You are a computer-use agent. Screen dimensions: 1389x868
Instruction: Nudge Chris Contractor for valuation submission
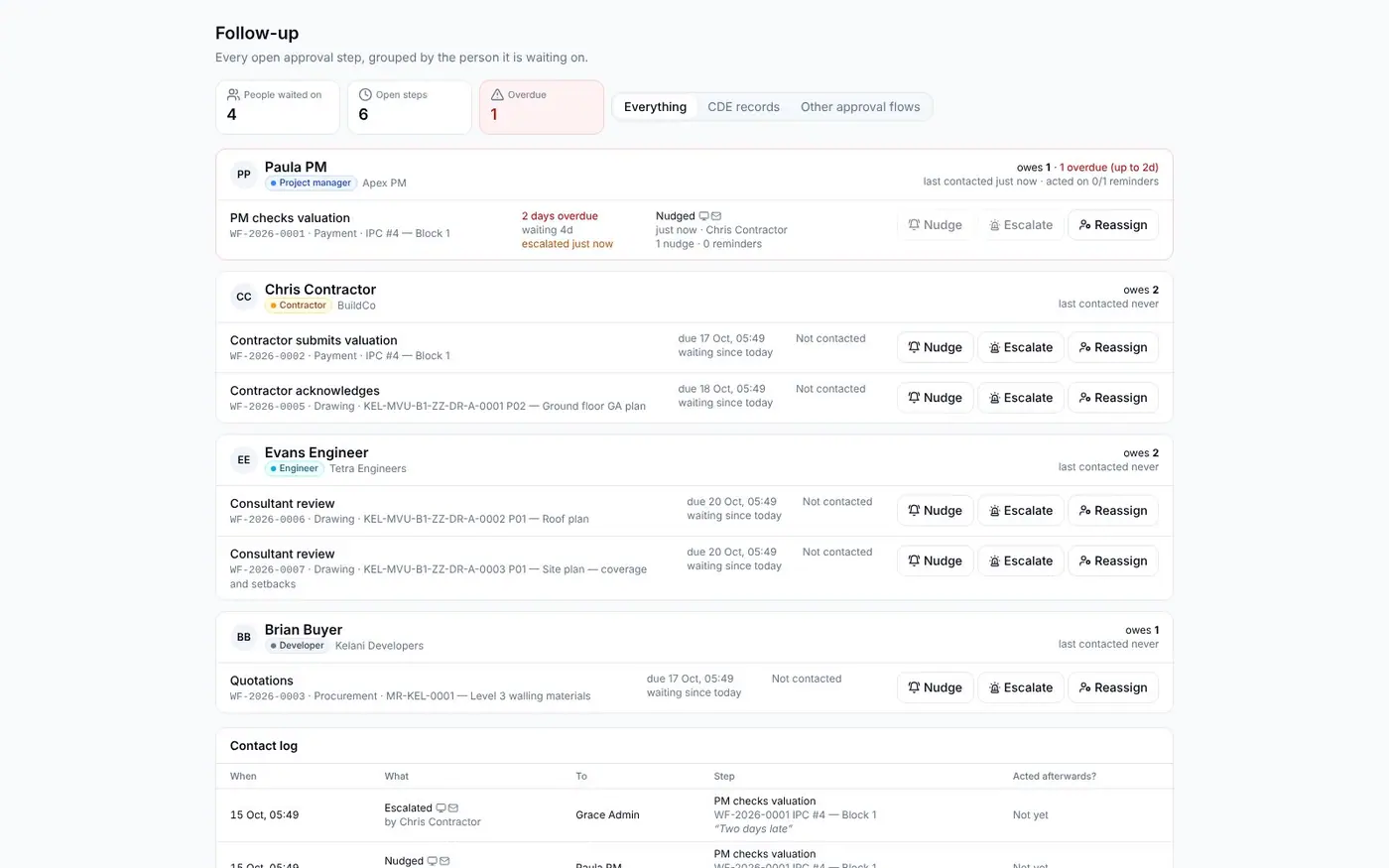[x=935, y=347]
